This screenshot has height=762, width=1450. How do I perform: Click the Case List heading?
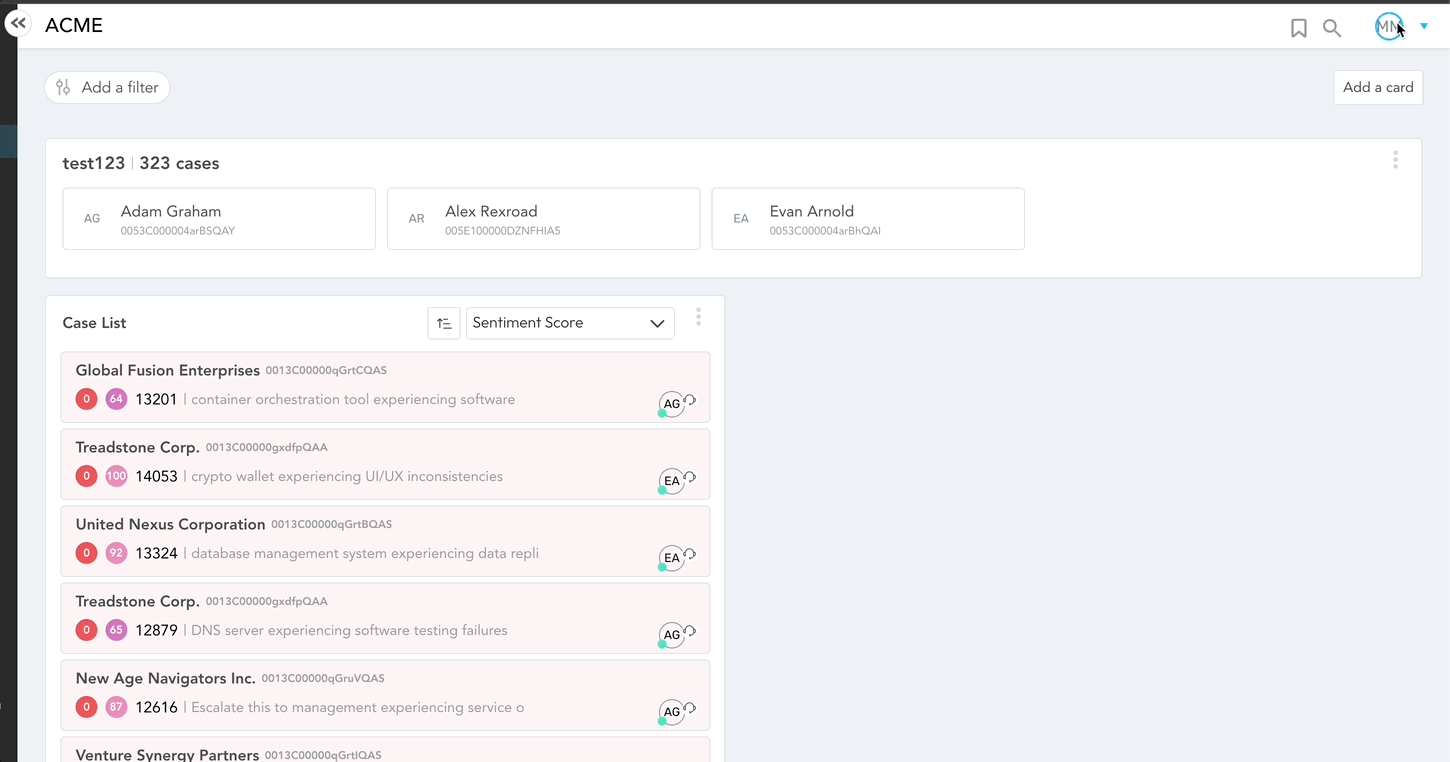94,323
